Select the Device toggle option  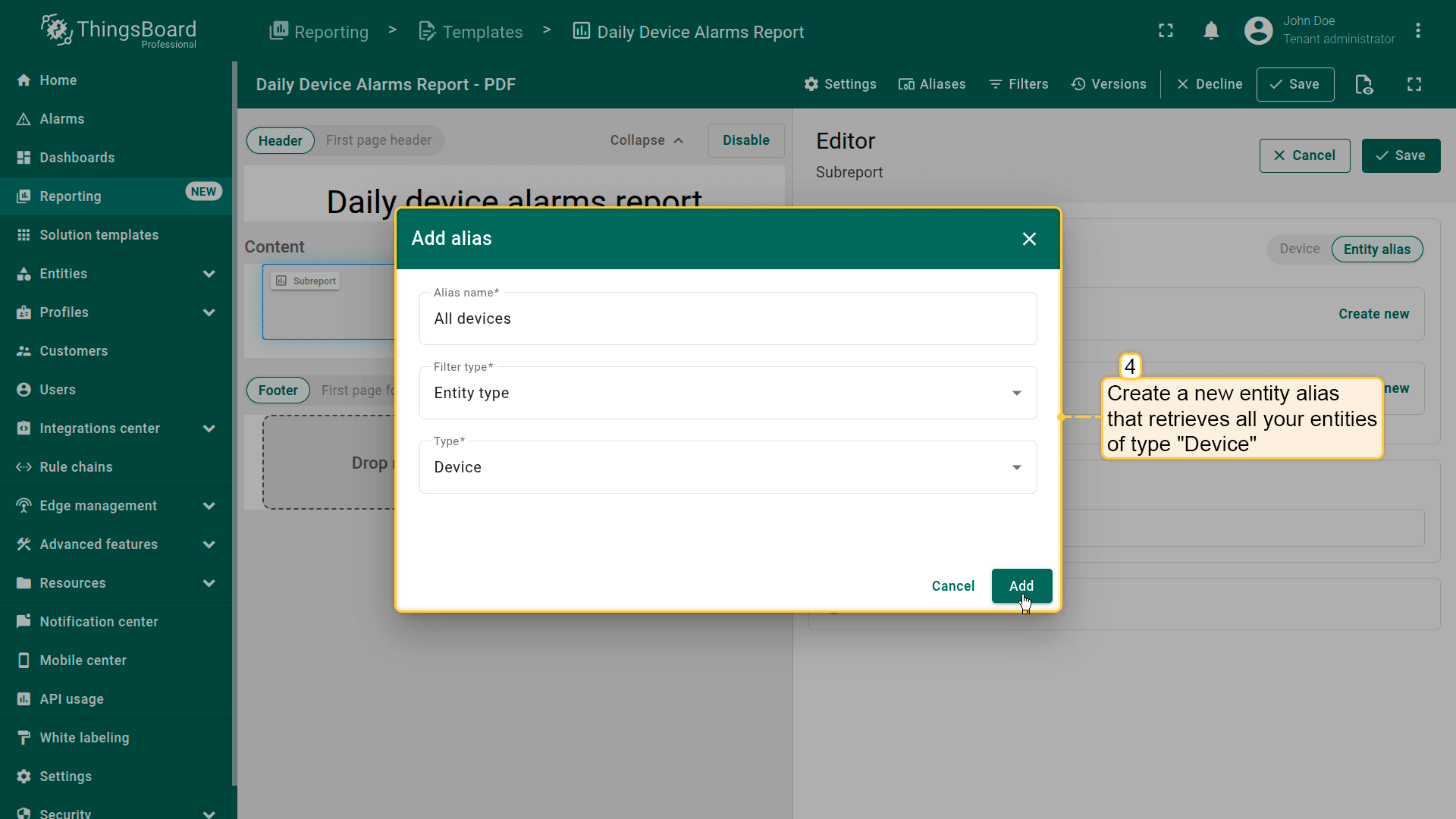point(1299,249)
